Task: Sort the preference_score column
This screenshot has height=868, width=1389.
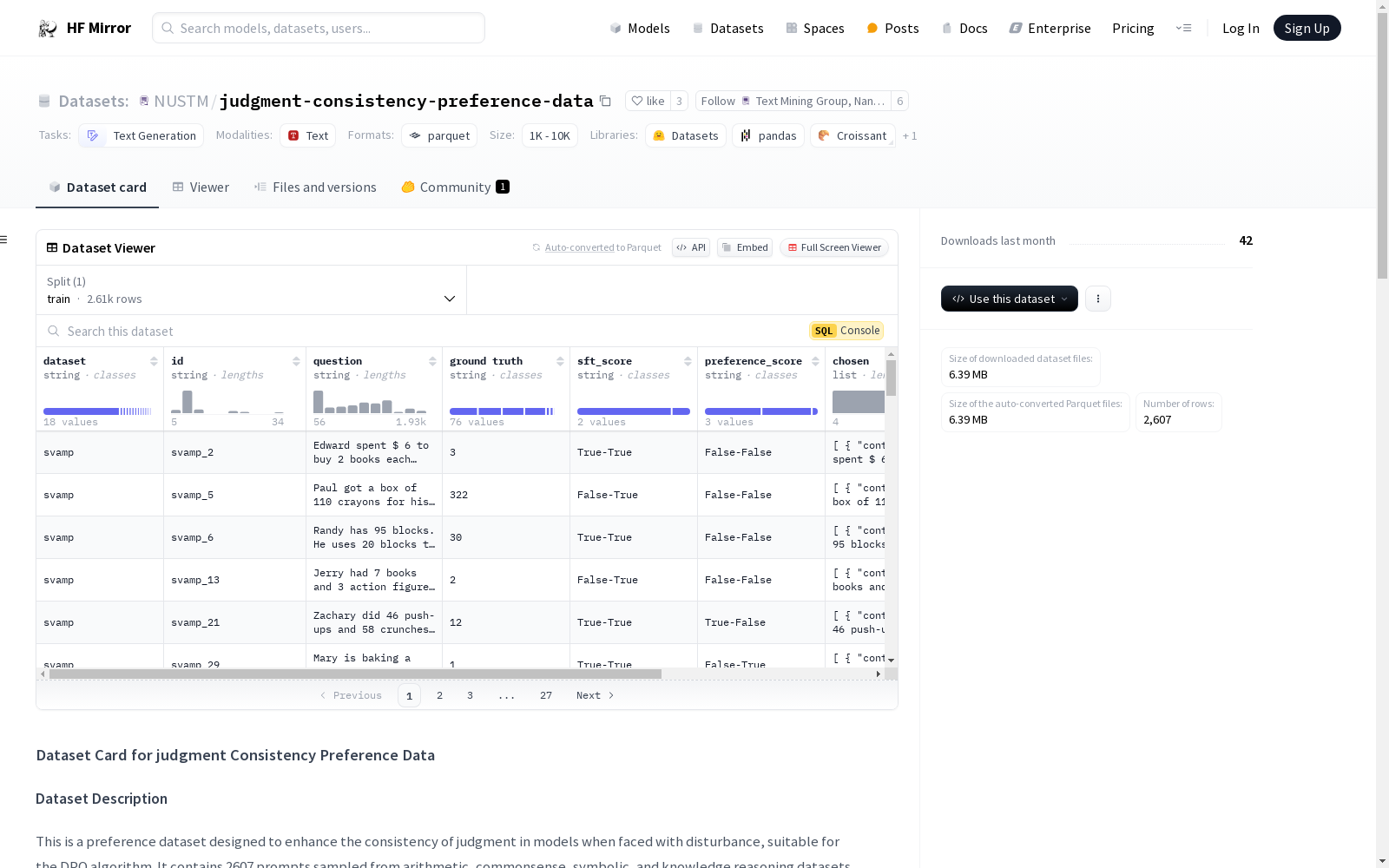Action: (815, 361)
